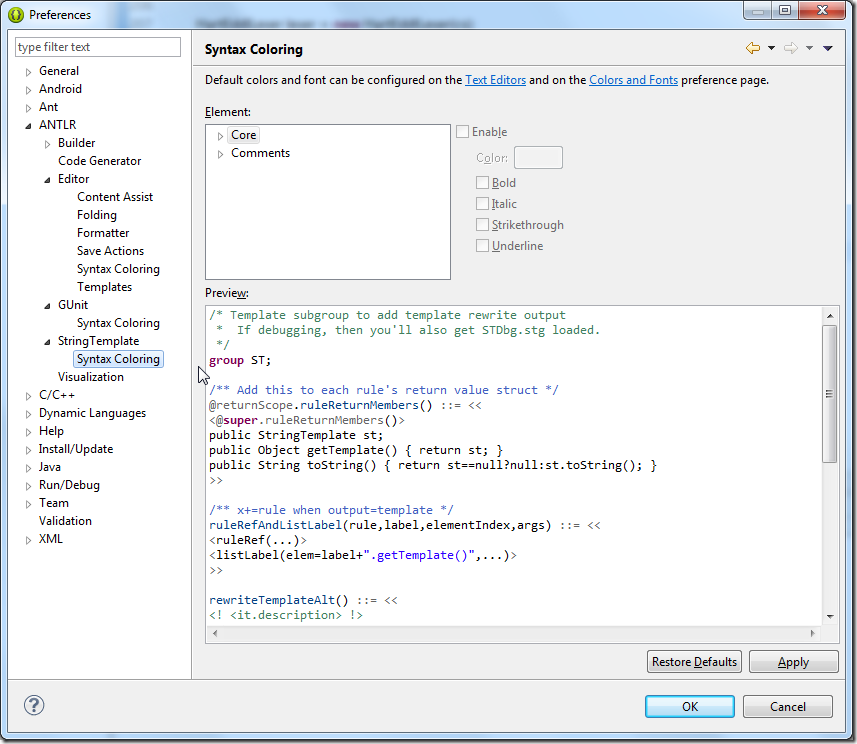Toggle the Italic checkbox
The height and width of the screenshot is (744, 857).
483,204
